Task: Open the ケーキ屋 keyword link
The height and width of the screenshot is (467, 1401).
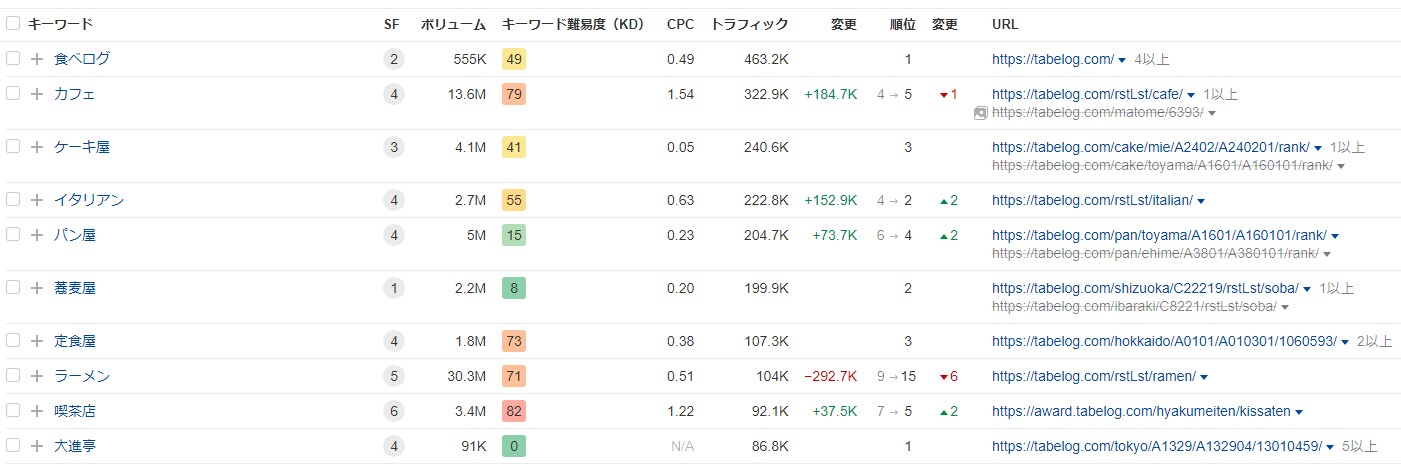Action: click(x=82, y=147)
